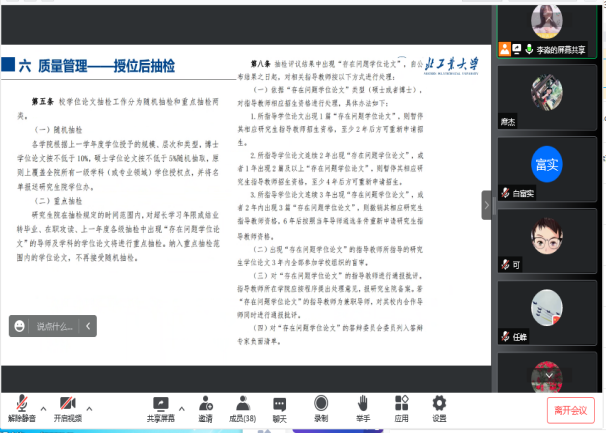Image resolution: width=606 pixels, height=433 pixels.
Task: Select 任峰 participant video tile
Action: (x=546, y=313)
